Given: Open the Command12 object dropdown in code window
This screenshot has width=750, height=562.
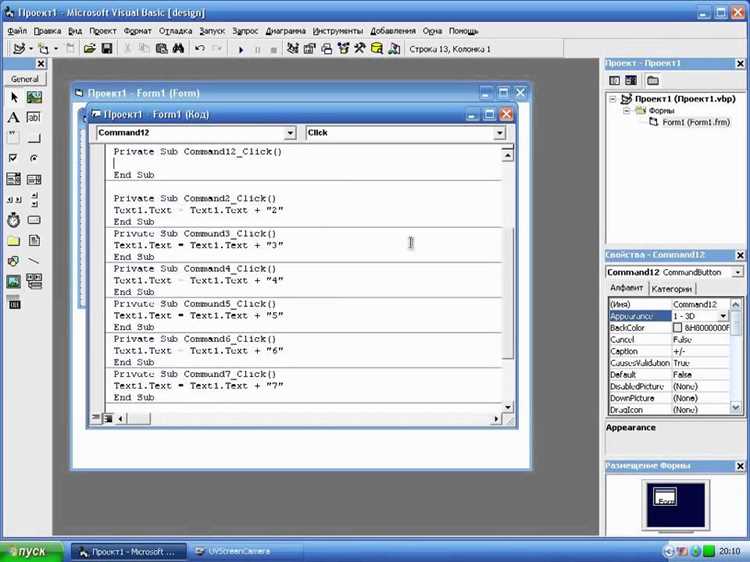Looking at the screenshot, I should (x=290, y=133).
